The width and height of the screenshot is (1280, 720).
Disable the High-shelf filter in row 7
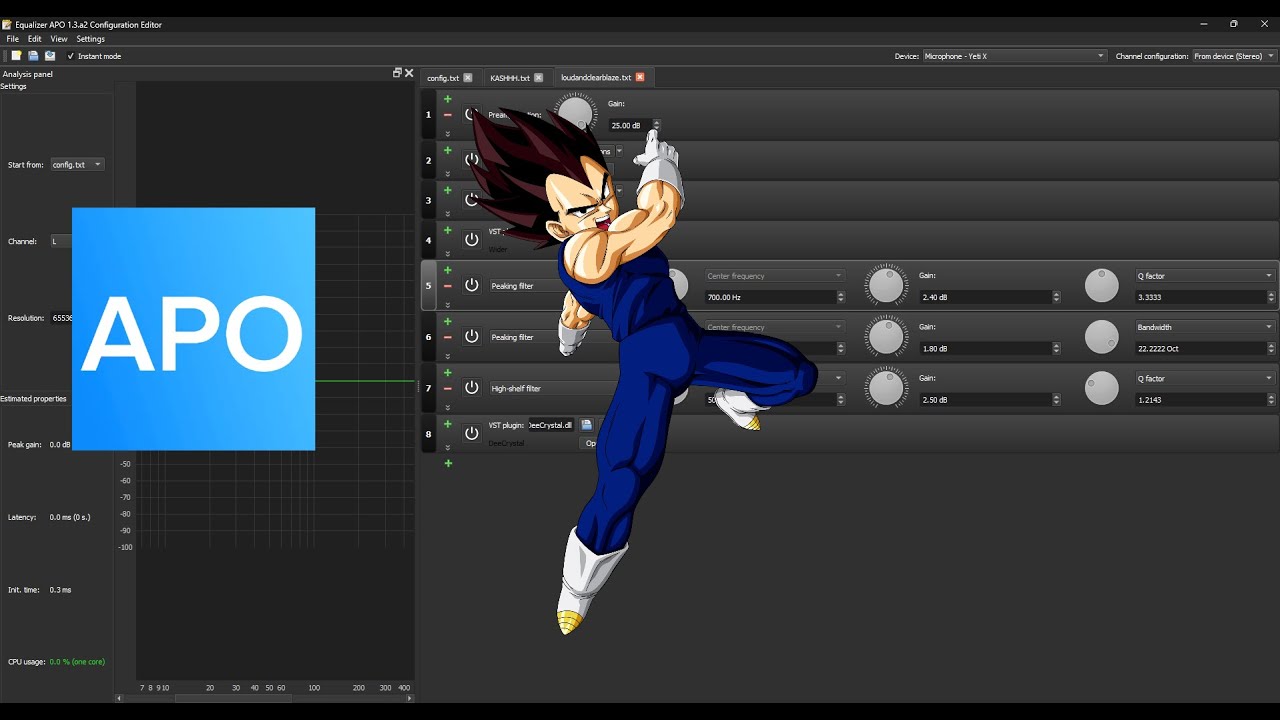472,388
